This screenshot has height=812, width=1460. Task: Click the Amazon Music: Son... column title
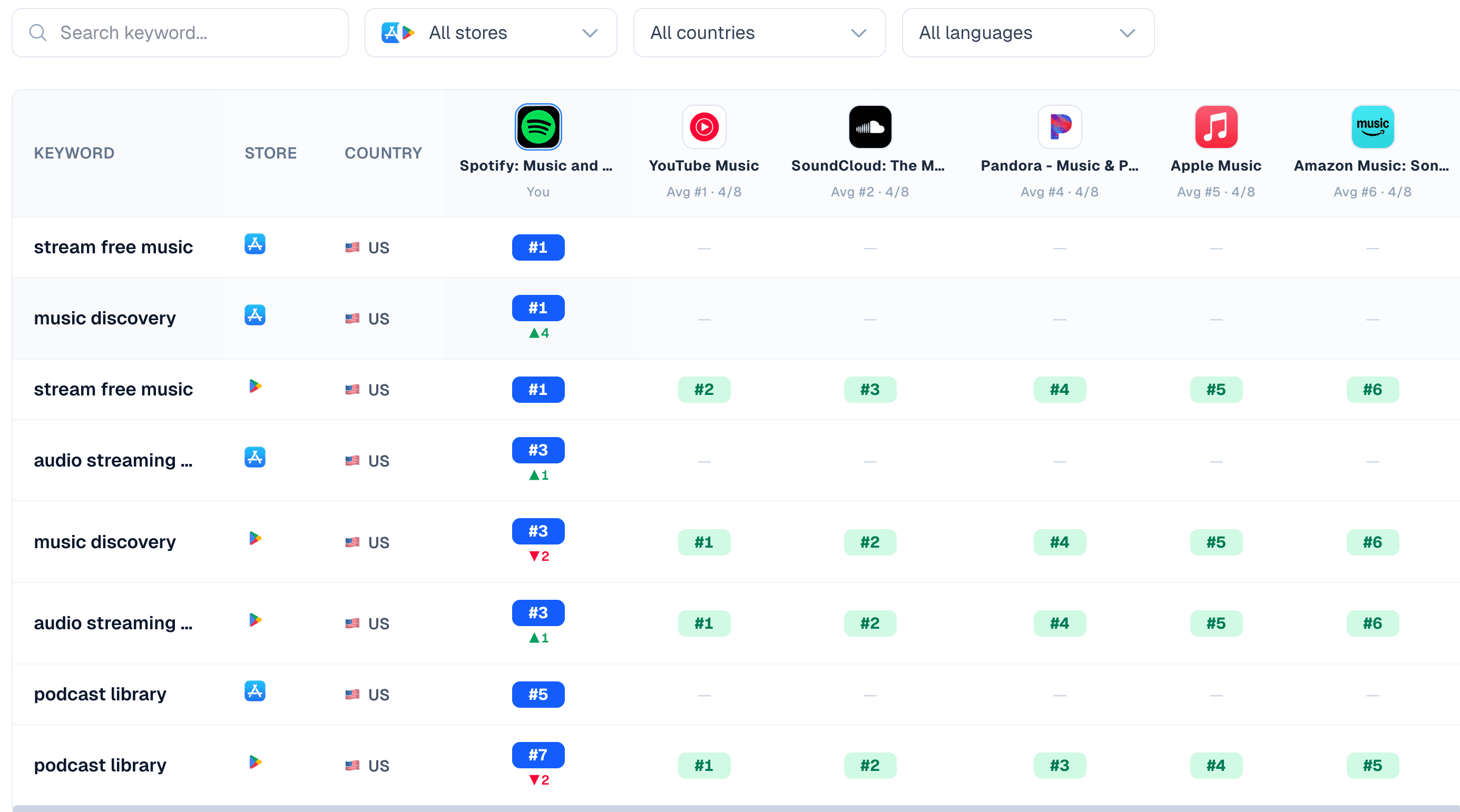point(1371,165)
